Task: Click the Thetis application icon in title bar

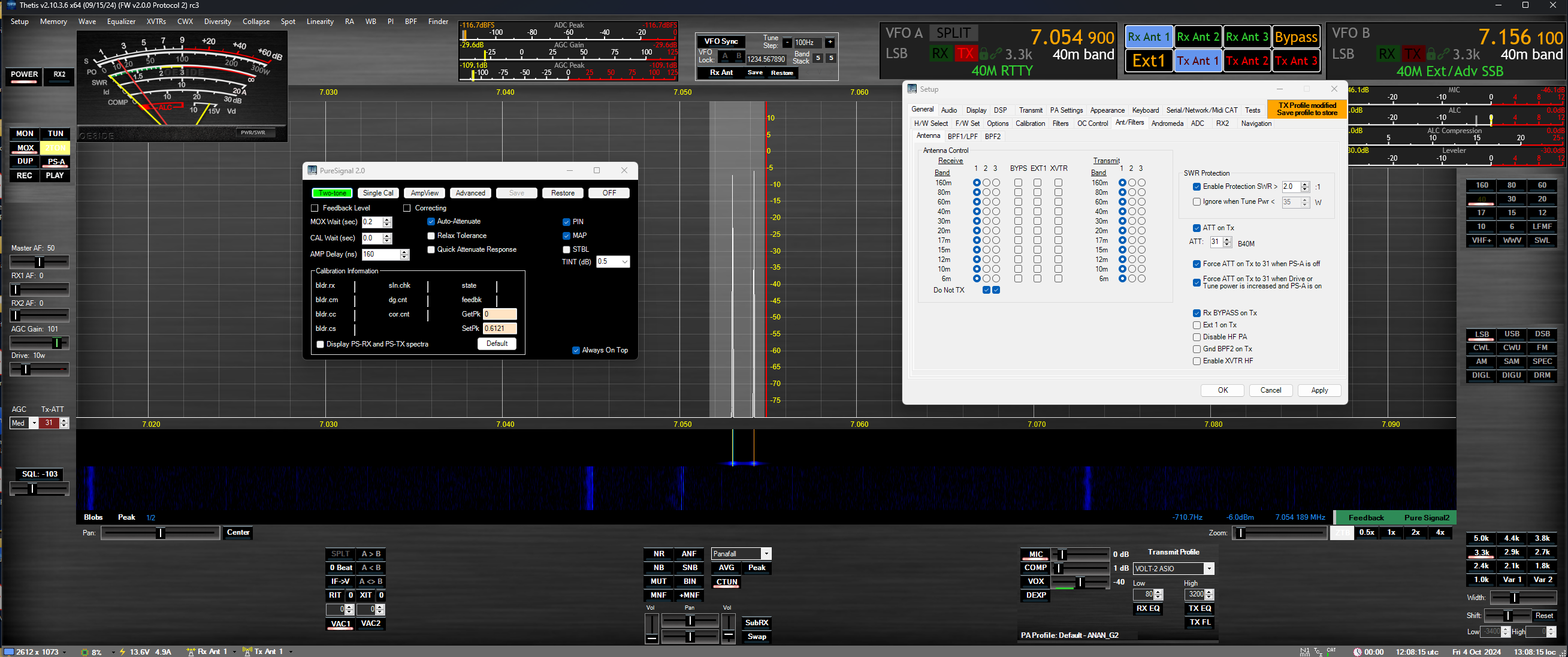Action: (10, 5)
